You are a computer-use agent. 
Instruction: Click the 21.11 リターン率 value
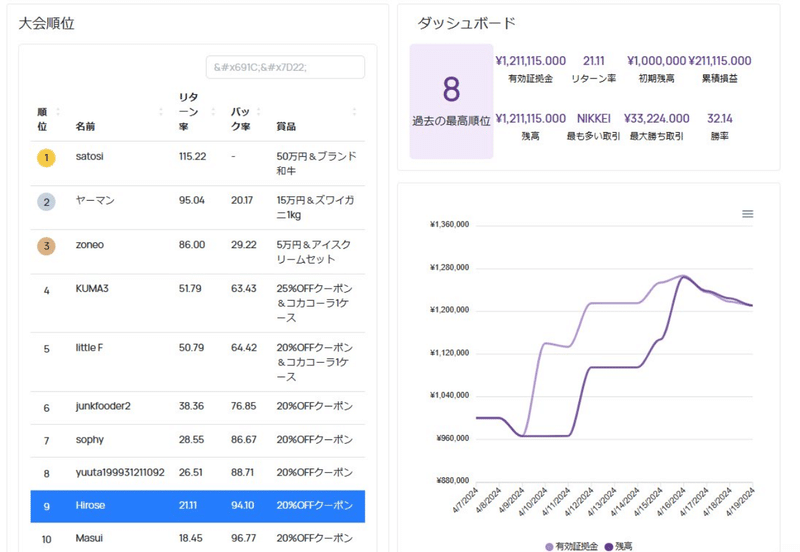pyautogui.click(x=594, y=61)
